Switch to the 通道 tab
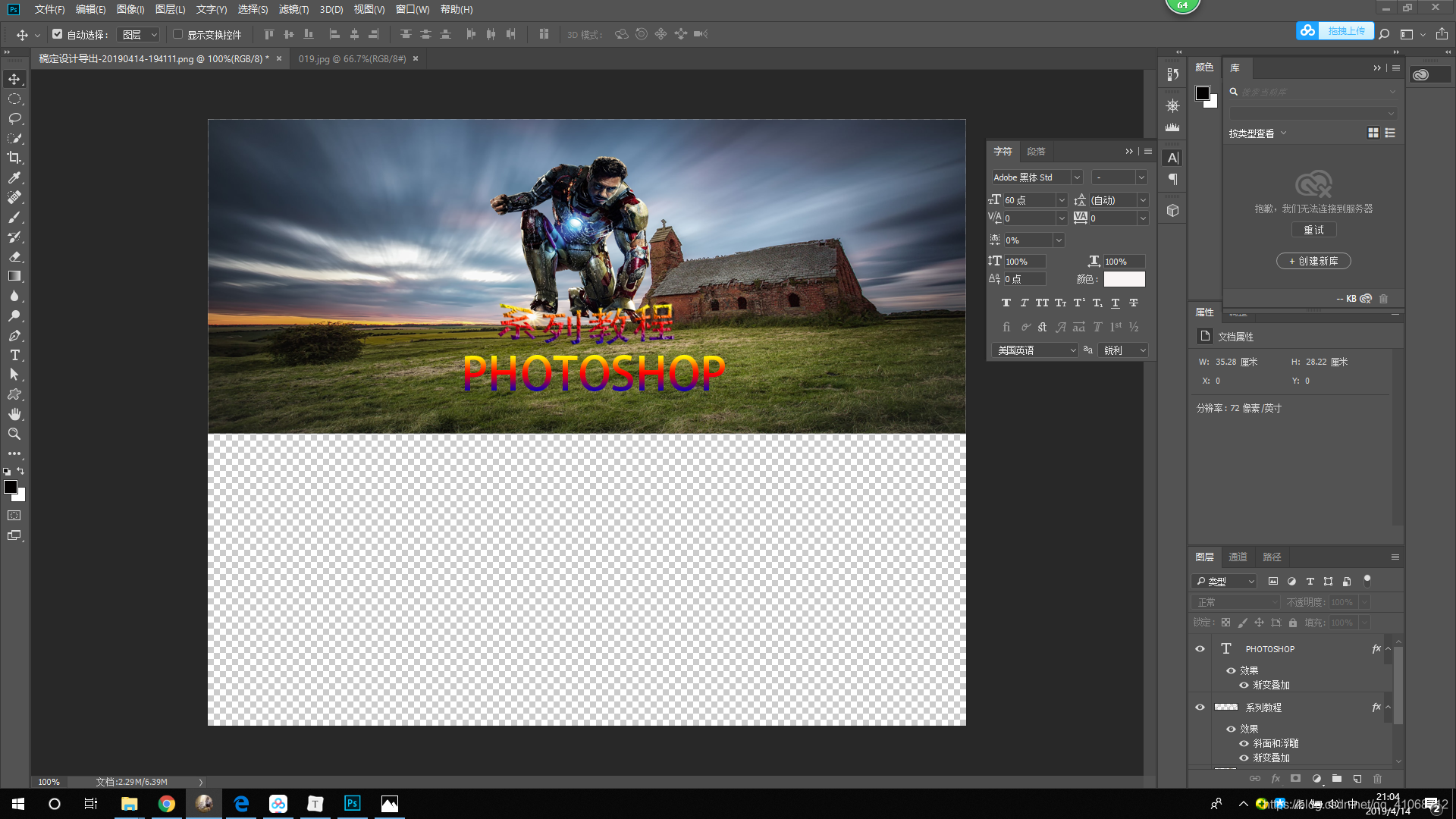Screen dimensions: 1456x819 click(1238, 557)
